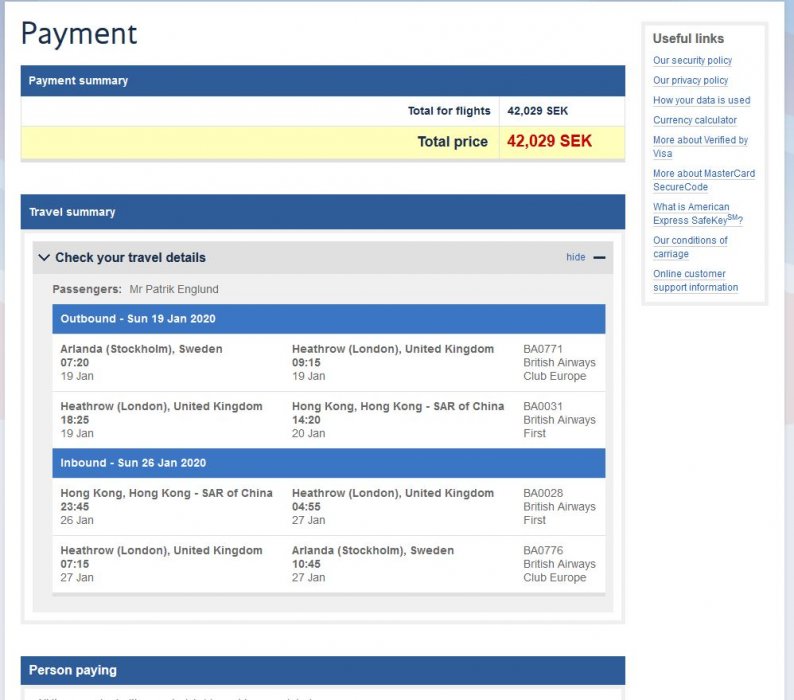Click passenger name Mr Patrik Englund
794x700 pixels.
click(x=174, y=289)
